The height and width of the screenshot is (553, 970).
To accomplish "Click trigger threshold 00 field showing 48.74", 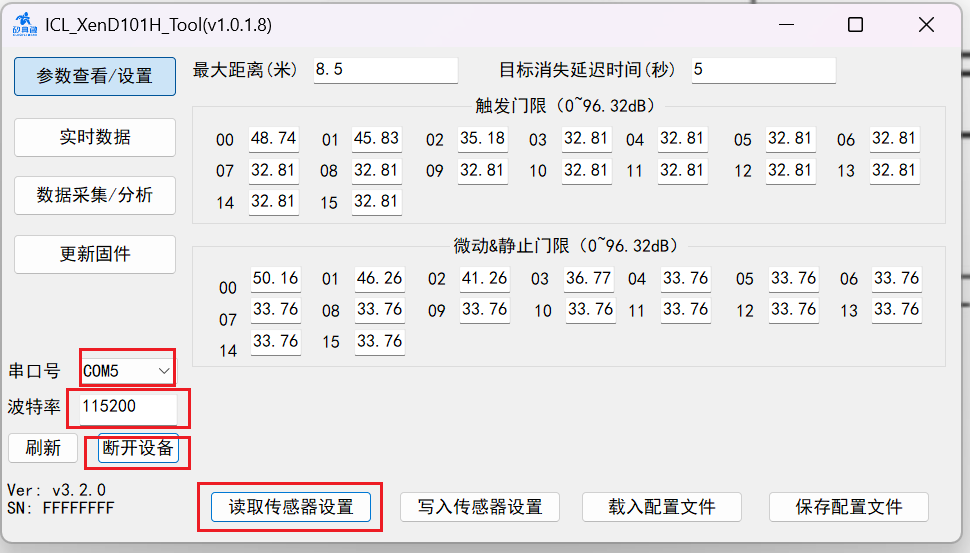I will coord(273,139).
